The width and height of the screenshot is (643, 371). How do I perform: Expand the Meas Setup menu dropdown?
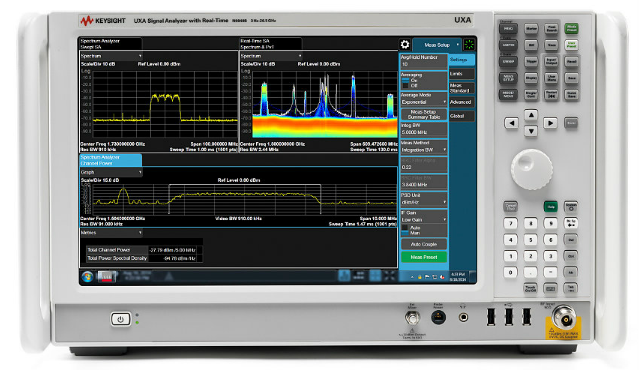pyautogui.click(x=437, y=45)
